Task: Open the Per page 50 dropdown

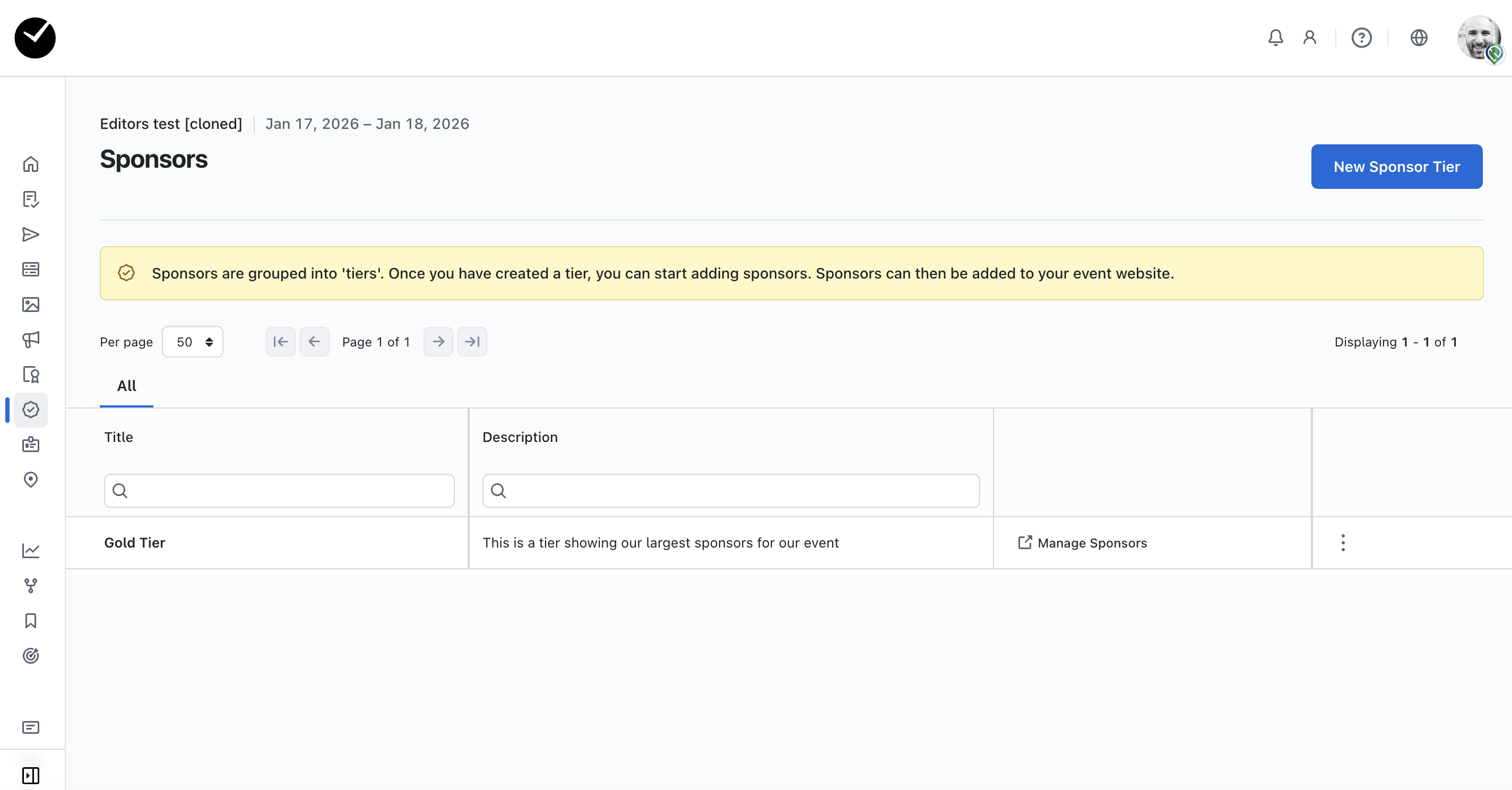Action: click(193, 342)
